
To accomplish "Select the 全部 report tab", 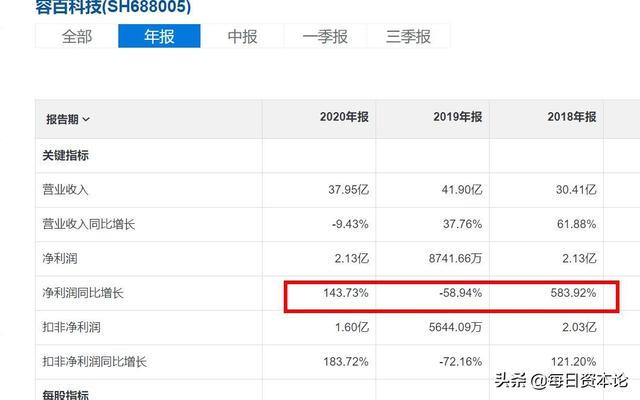I will 77,36.
